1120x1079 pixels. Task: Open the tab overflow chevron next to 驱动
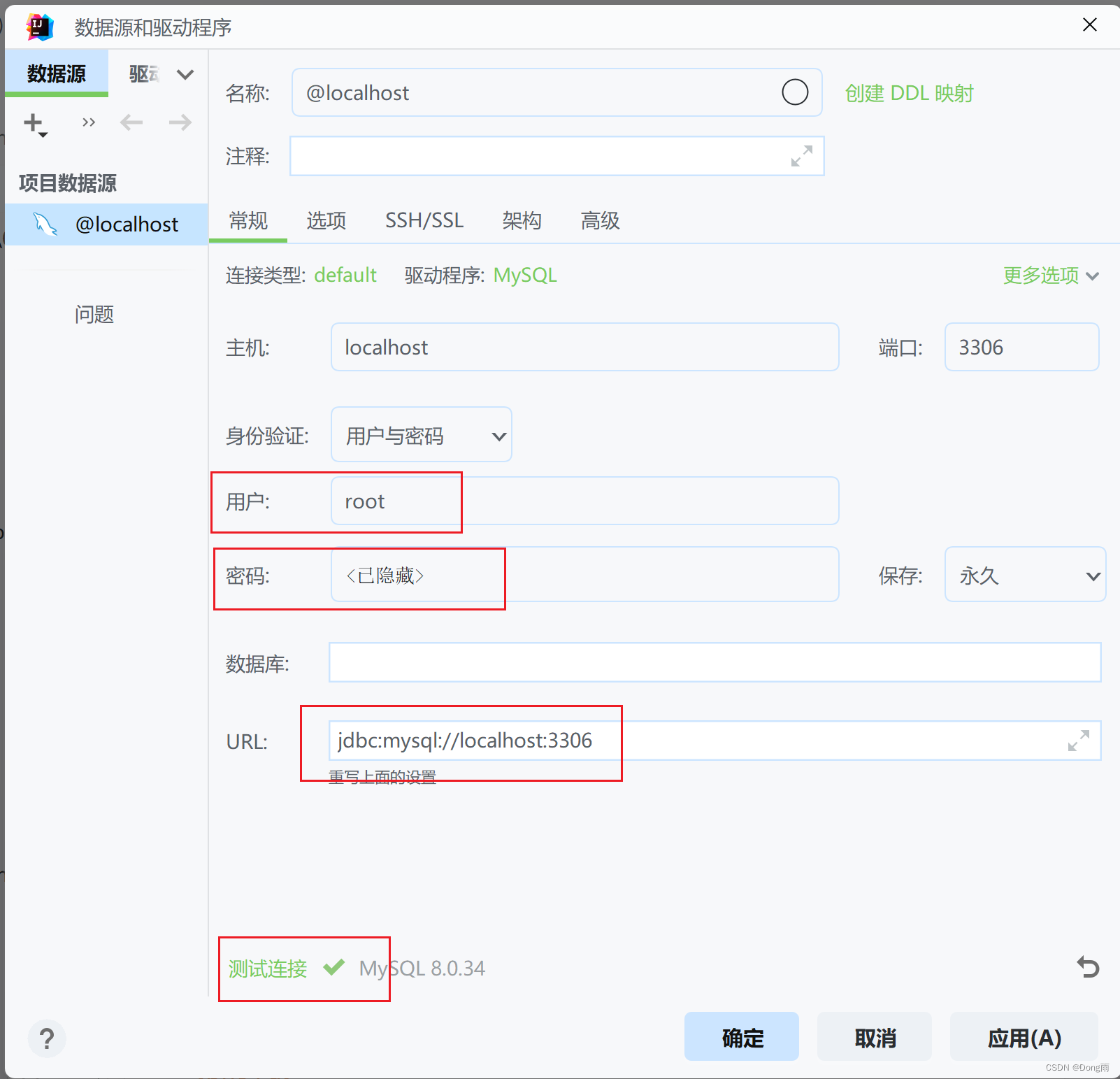click(185, 73)
